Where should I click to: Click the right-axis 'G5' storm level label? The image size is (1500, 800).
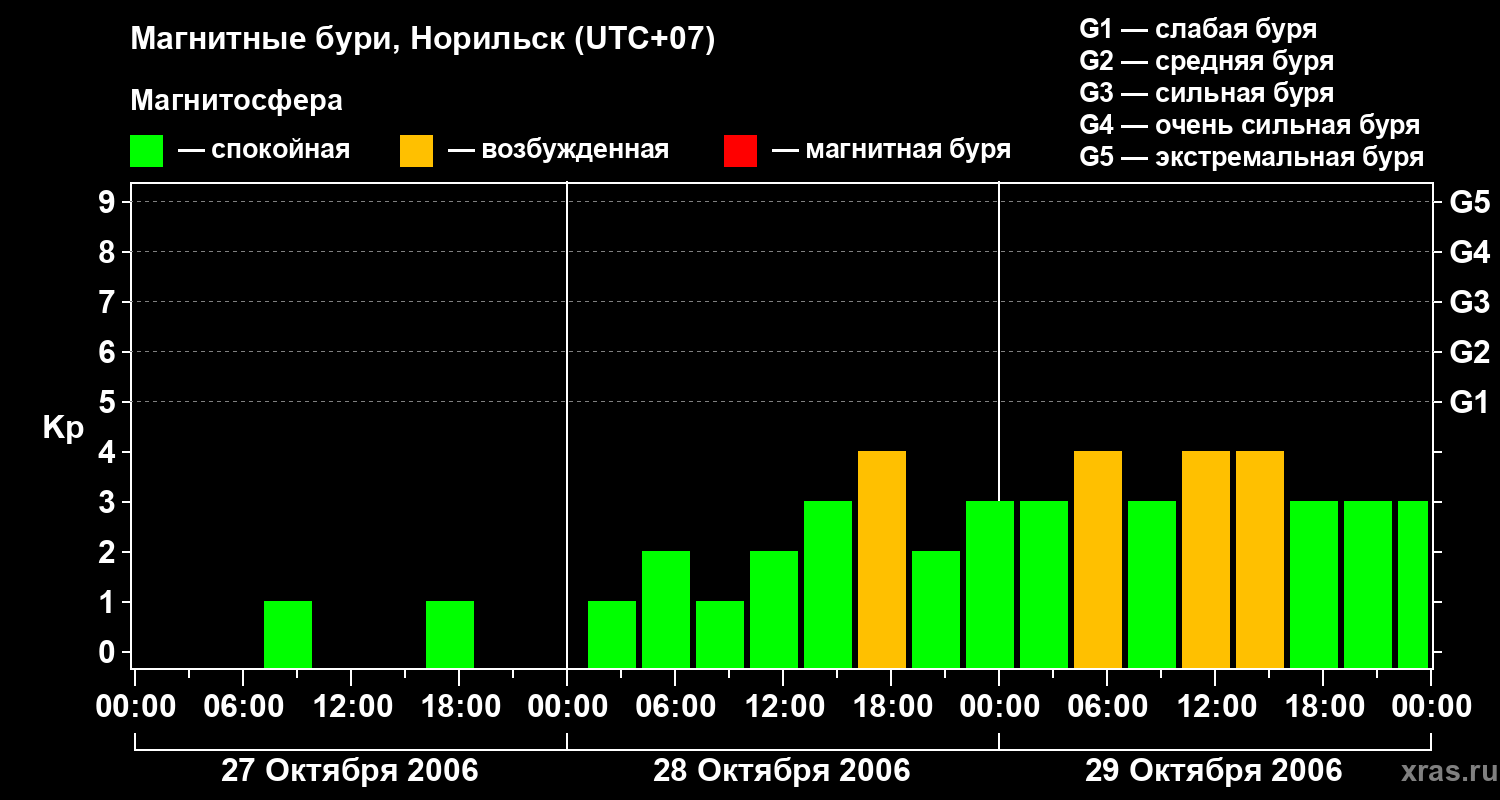1469,202
